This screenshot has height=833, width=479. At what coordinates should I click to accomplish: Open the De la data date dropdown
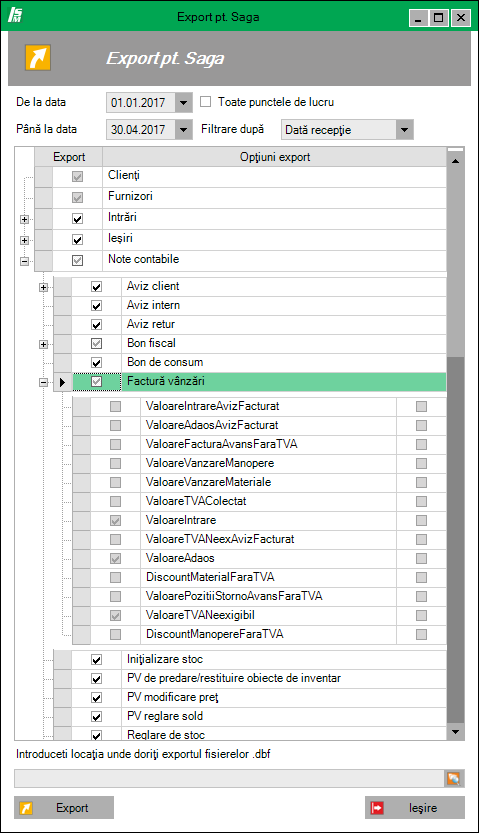[x=184, y=103]
